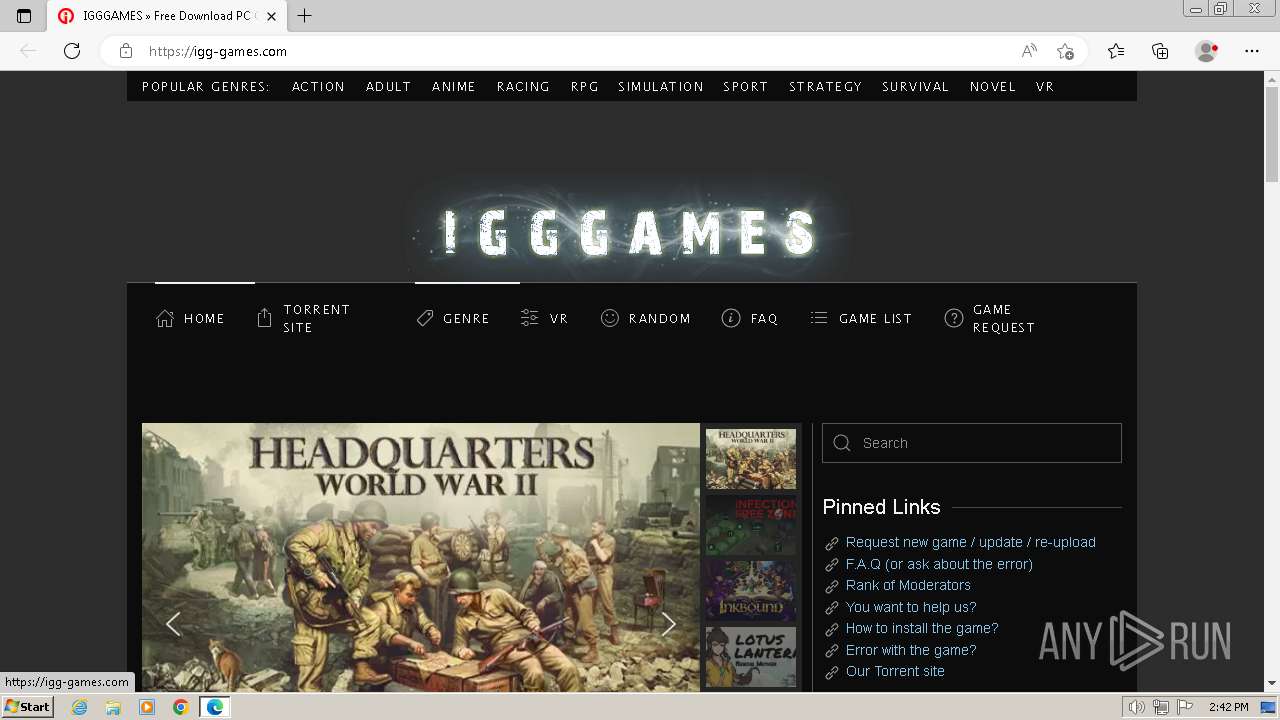Select the SIMULATION genre
Viewport: 1280px width, 720px height.
pyautogui.click(x=661, y=87)
